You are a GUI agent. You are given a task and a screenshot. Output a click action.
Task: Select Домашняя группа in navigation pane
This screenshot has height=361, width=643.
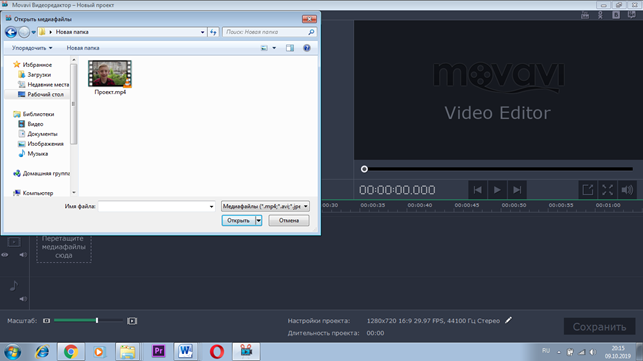point(41,173)
